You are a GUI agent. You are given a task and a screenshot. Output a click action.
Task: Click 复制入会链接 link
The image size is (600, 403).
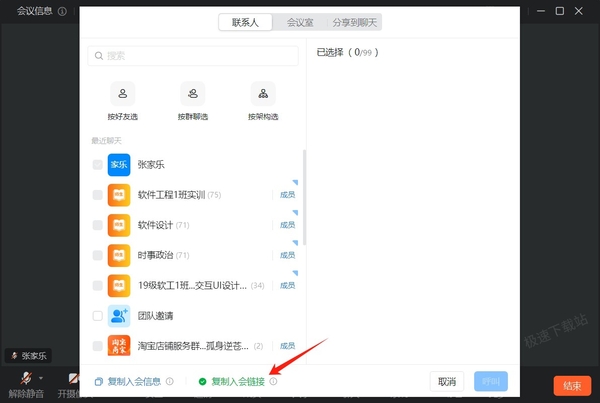(238, 382)
